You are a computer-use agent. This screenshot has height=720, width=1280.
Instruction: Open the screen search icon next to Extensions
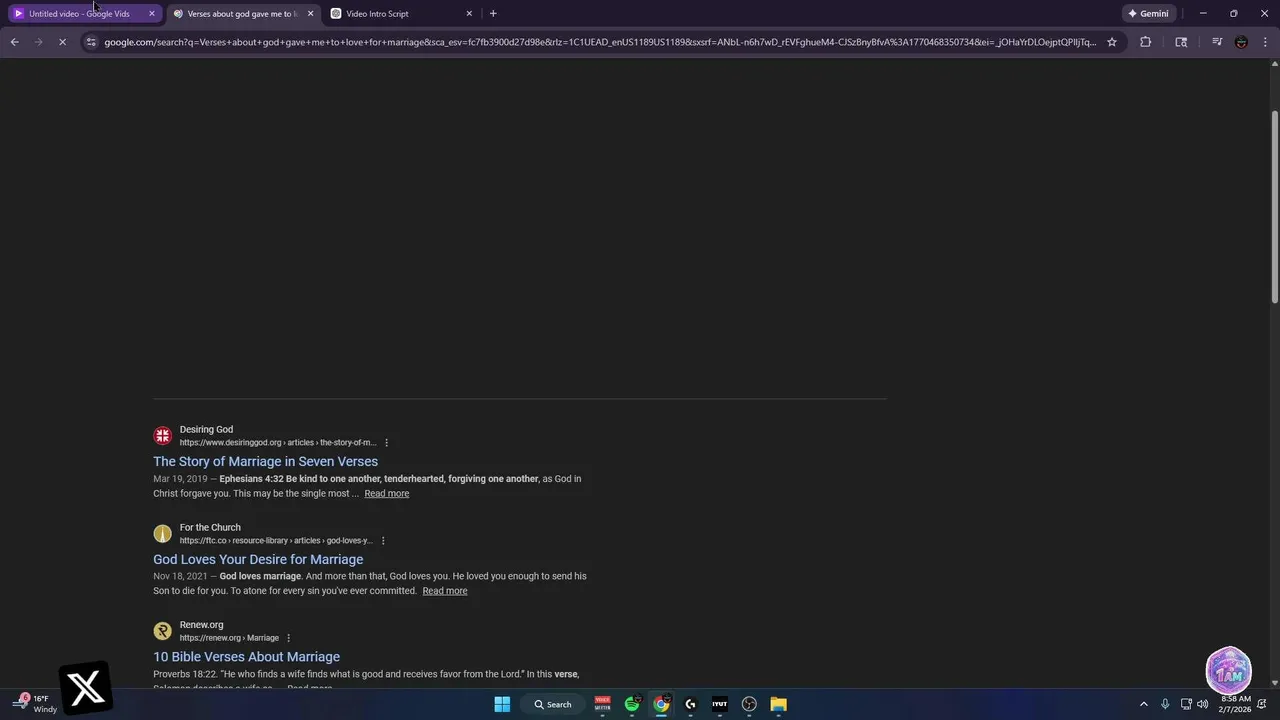coord(1181,42)
